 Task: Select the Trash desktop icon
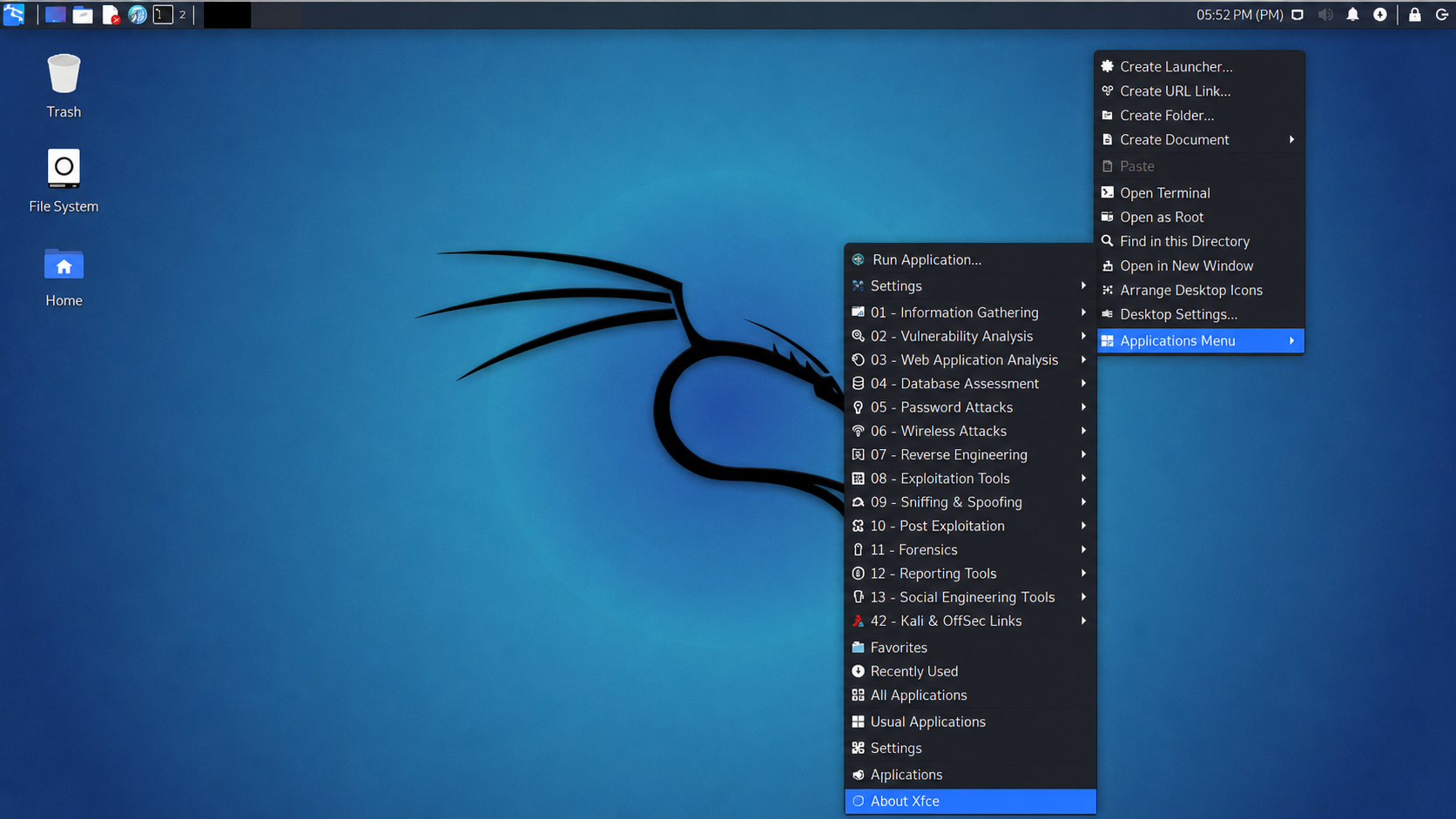(64, 85)
